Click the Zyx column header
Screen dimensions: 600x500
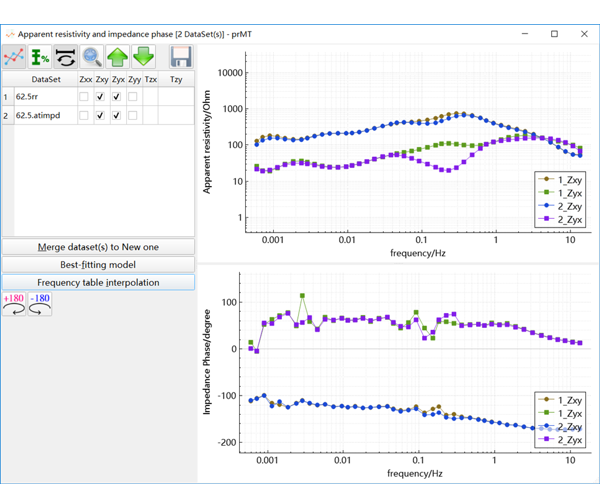click(x=119, y=80)
